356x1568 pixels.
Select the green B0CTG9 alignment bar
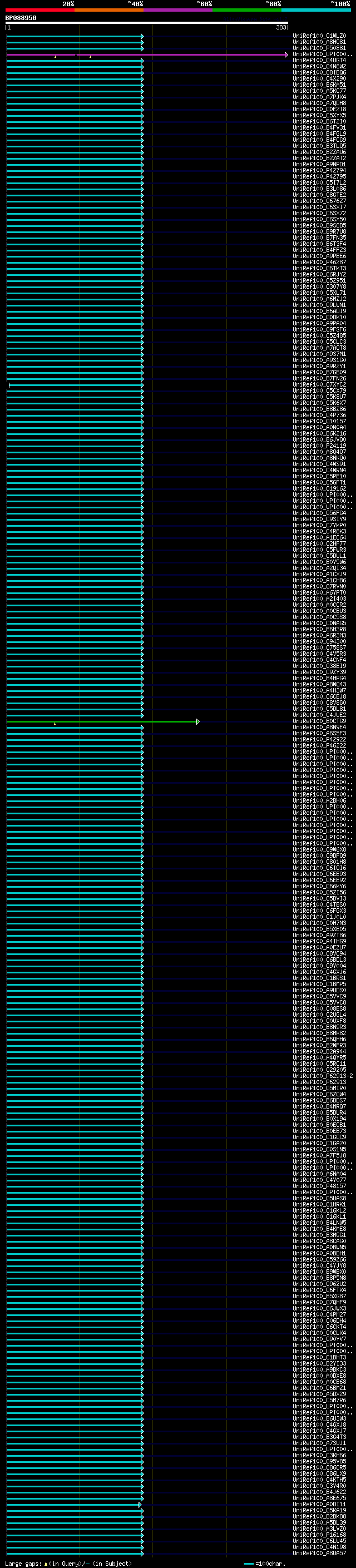(103, 722)
